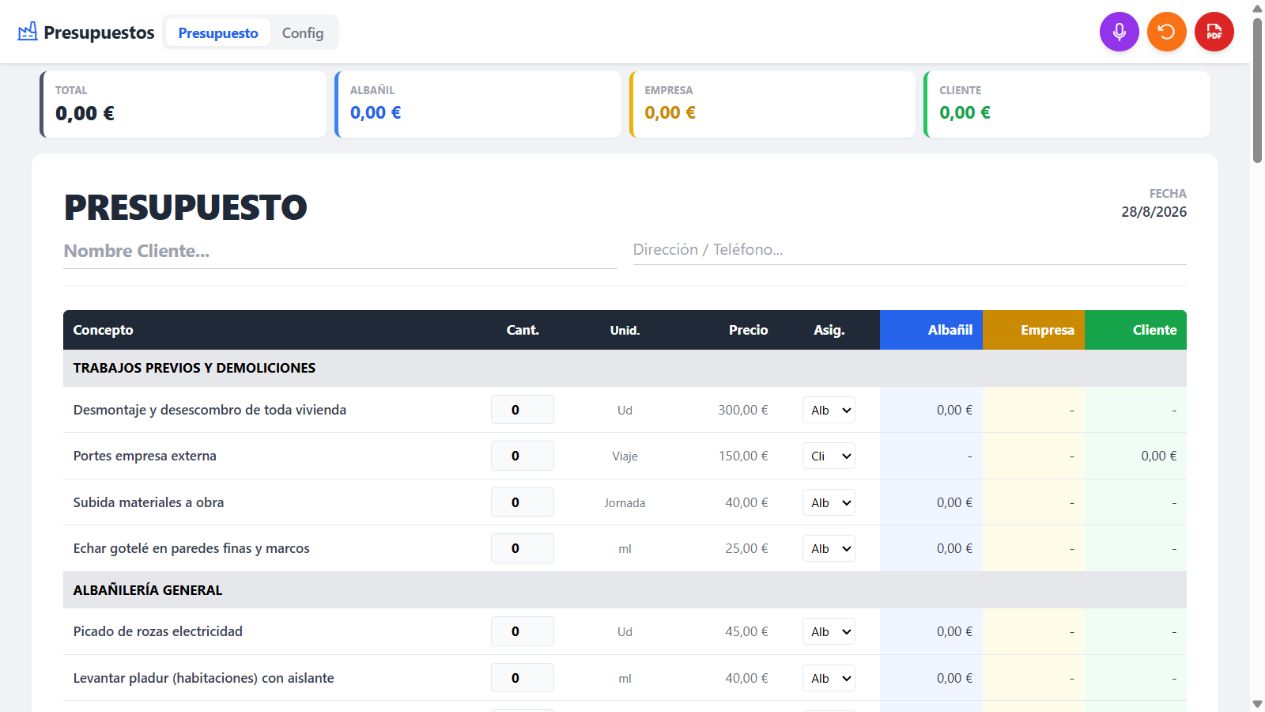Click the EMPRESA summary card

point(772,104)
